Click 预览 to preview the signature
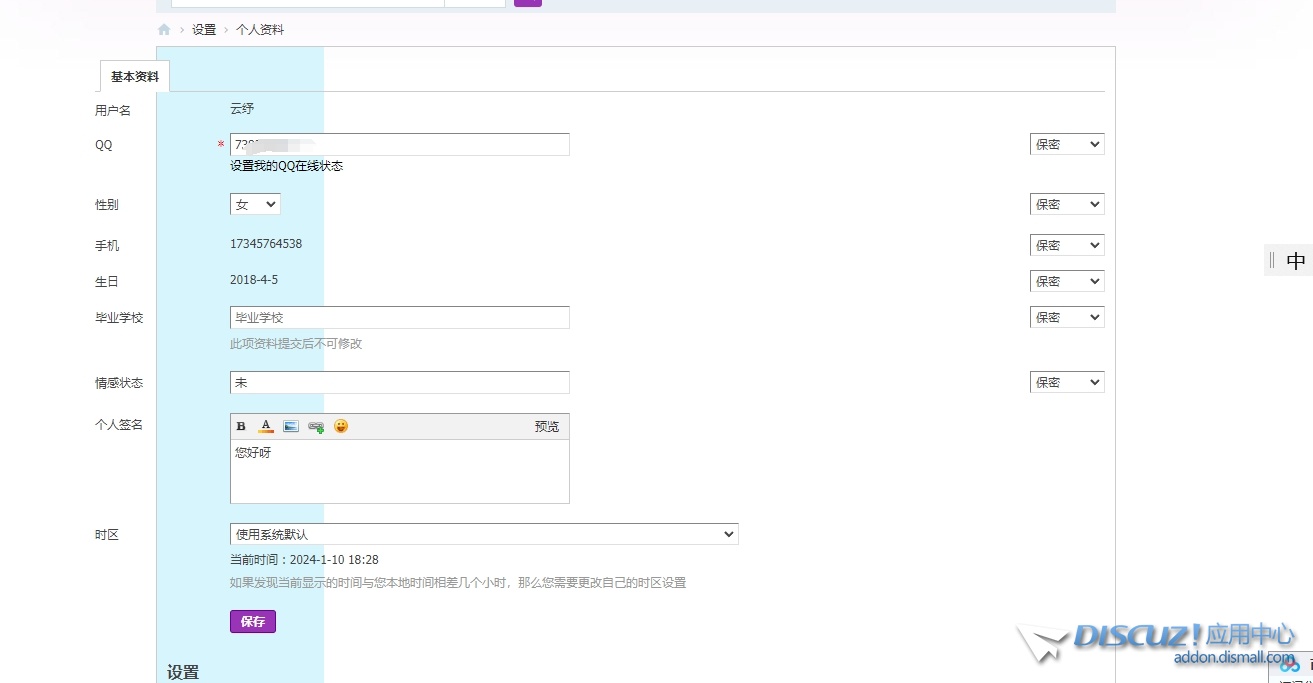Screen dimensions: 1313x683 pos(547,427)
